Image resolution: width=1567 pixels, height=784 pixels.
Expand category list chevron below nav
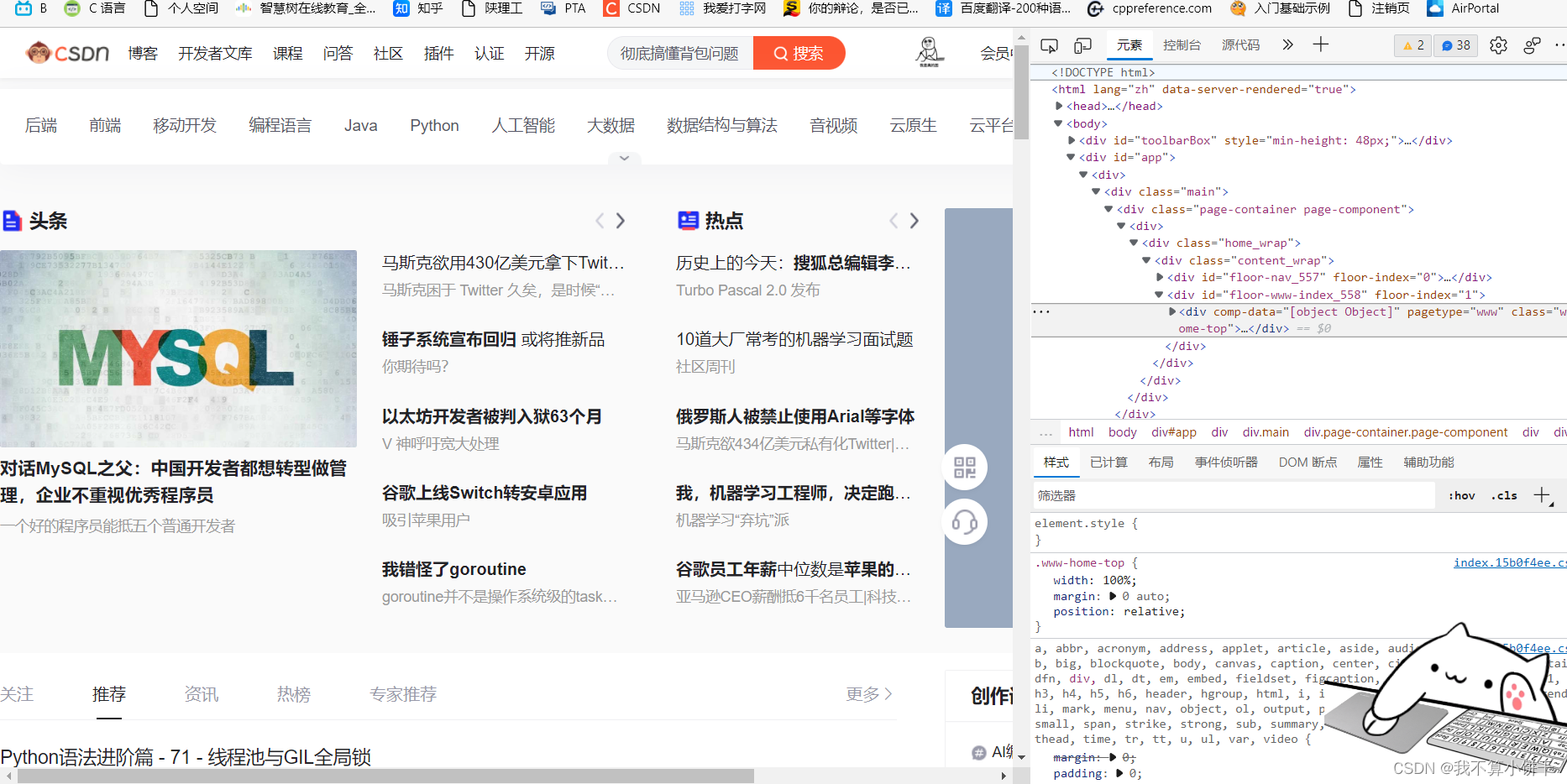pyautogui.click(x=624, y=158)
